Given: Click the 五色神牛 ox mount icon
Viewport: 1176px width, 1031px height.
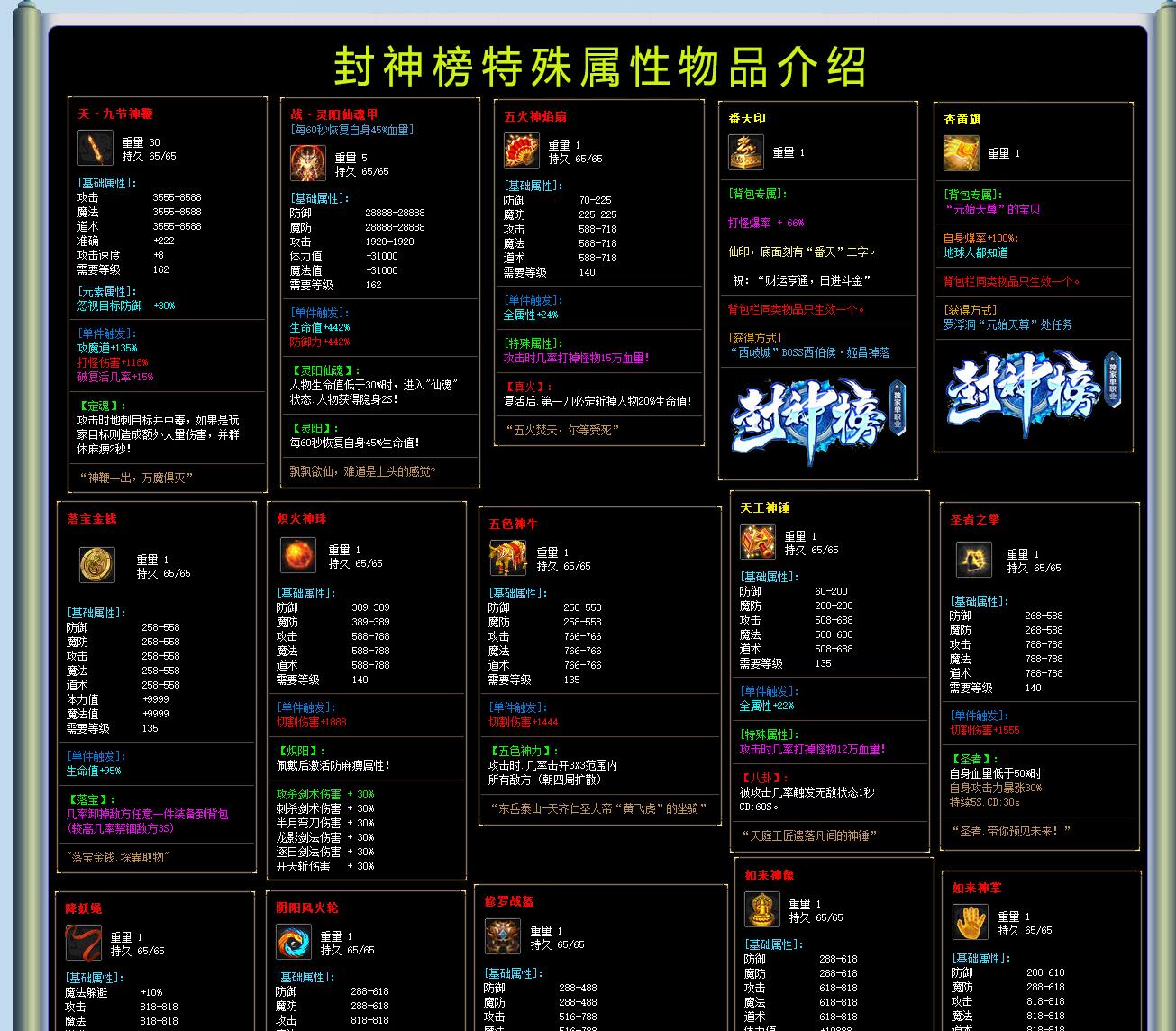Looking at the screenshot, I should (x=507, y=558).
